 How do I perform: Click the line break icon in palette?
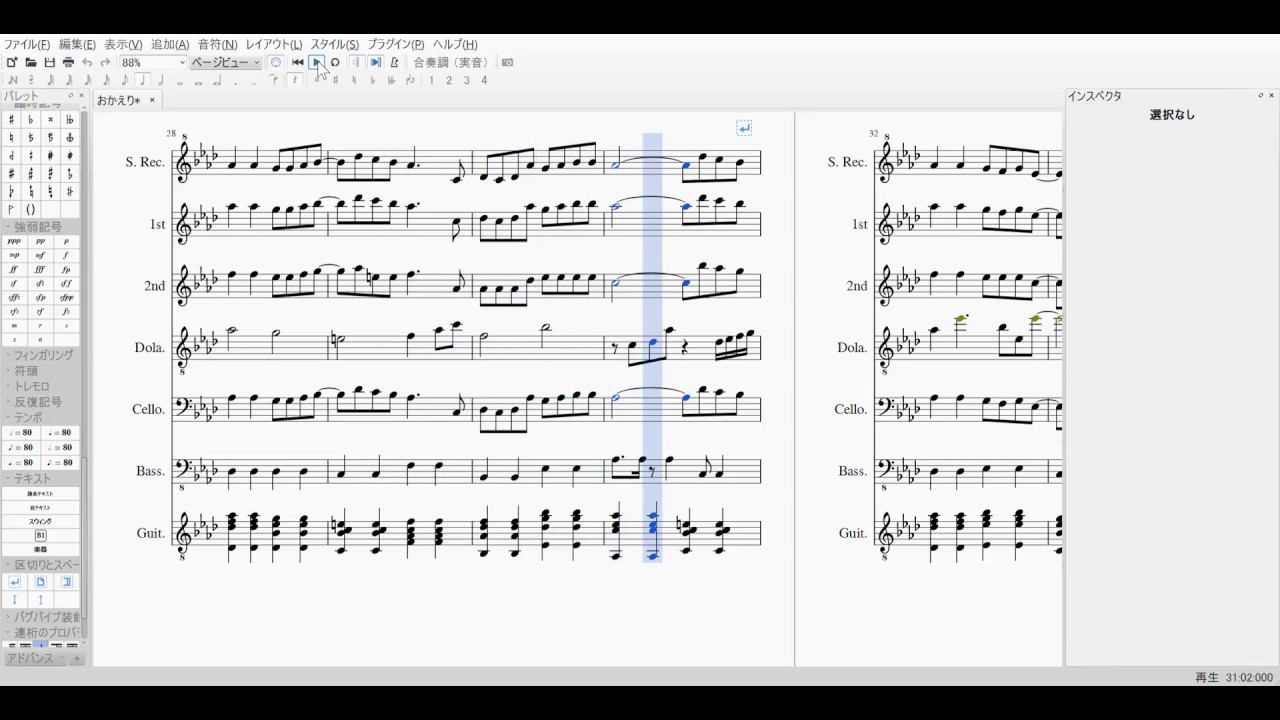14,581
